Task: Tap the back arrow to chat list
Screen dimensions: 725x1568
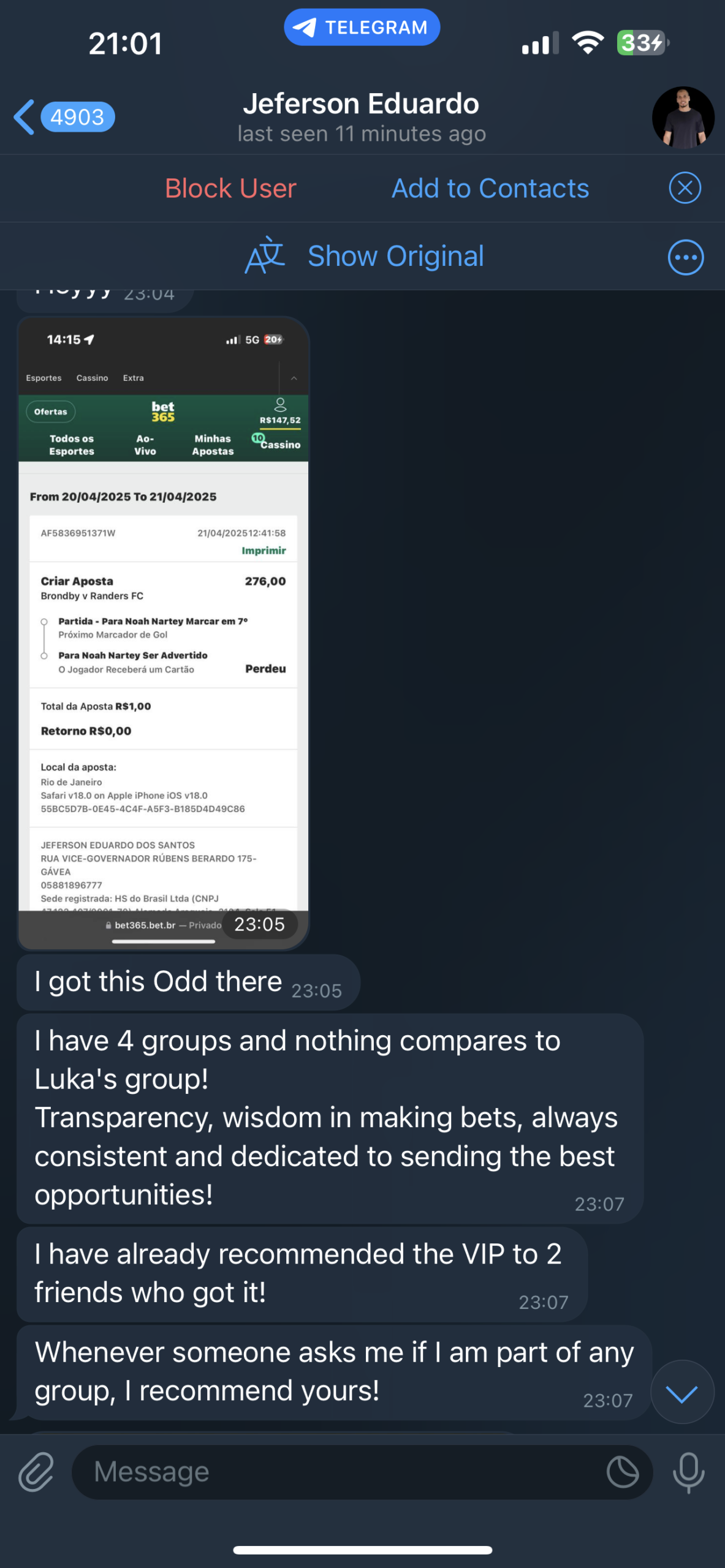Action: point(25,117)
